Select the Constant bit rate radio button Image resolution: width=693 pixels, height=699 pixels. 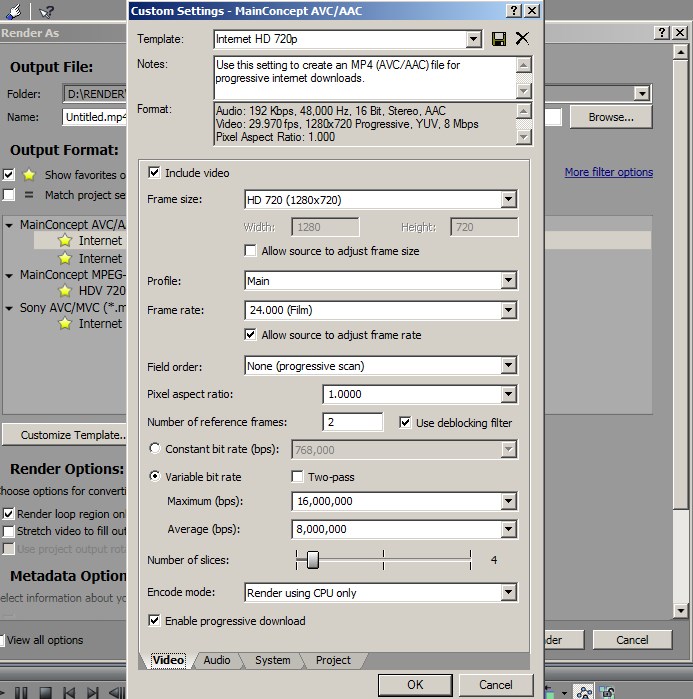point(155,448)
